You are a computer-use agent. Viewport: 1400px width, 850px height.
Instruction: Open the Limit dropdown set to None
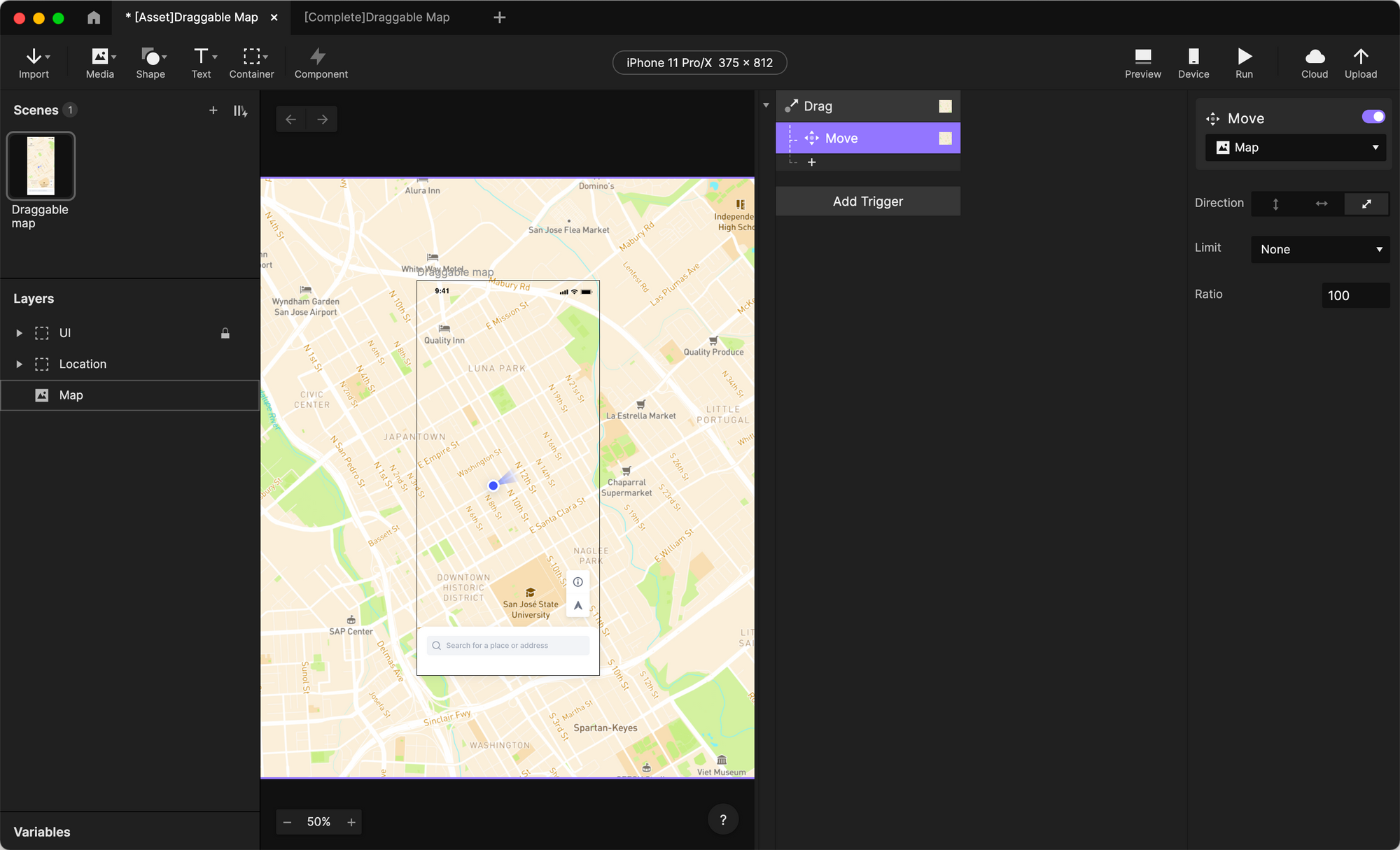click(1320, 250)
